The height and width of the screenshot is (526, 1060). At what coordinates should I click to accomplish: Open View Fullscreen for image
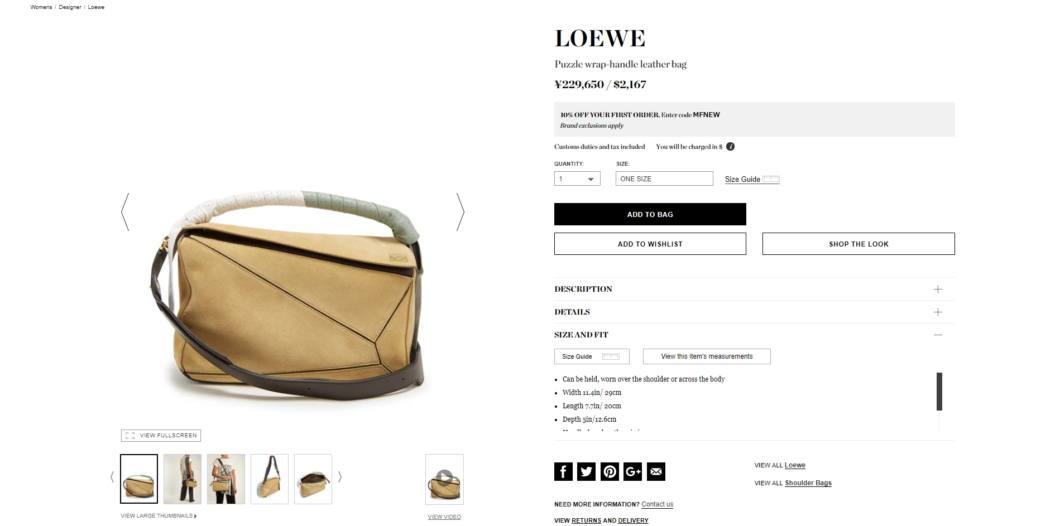[161, 435]
